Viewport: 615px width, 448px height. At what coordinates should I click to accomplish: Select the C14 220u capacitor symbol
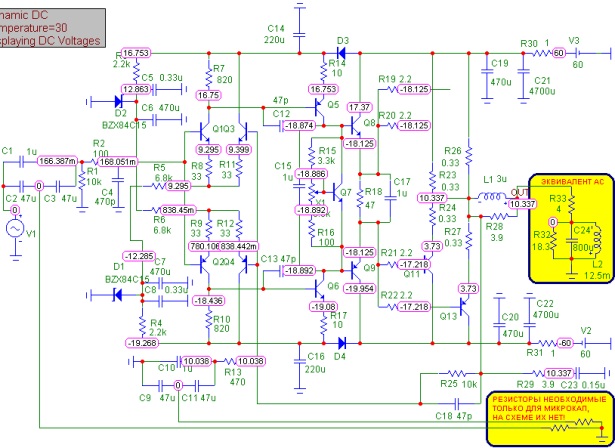[x=300, y=35]
